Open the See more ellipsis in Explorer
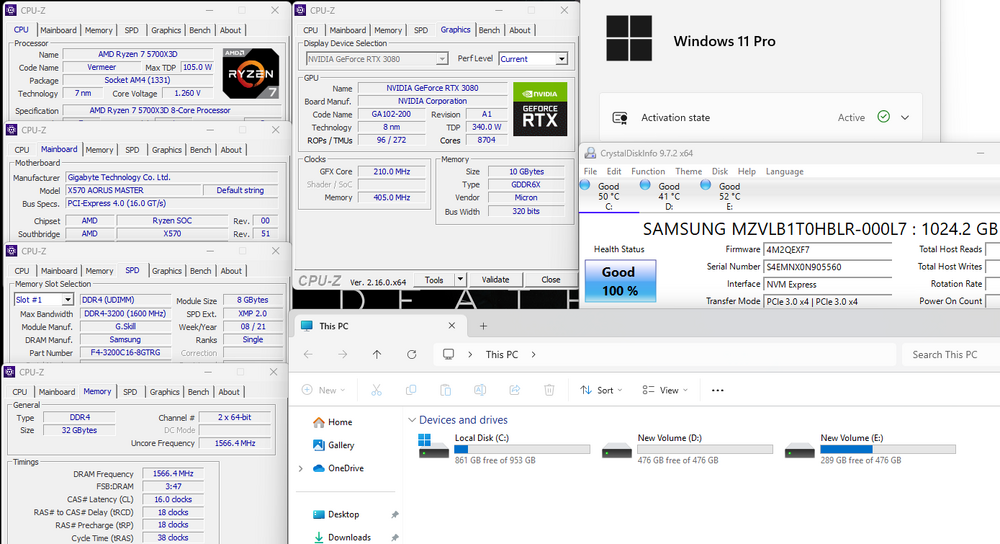 click(x=717, y=390)
